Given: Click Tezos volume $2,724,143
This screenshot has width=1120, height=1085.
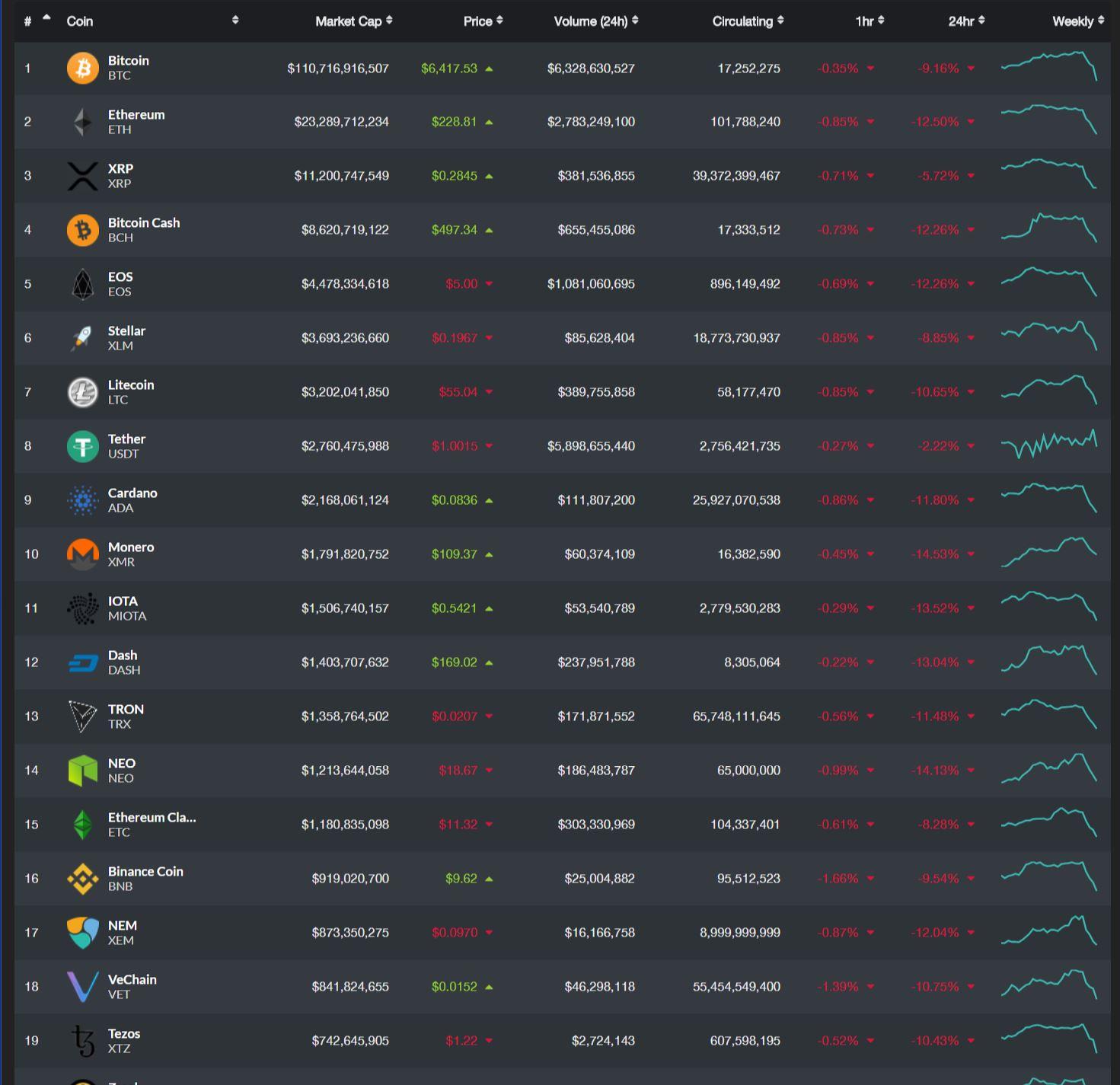Looking at the screenshot, I should coord(603,1041).
